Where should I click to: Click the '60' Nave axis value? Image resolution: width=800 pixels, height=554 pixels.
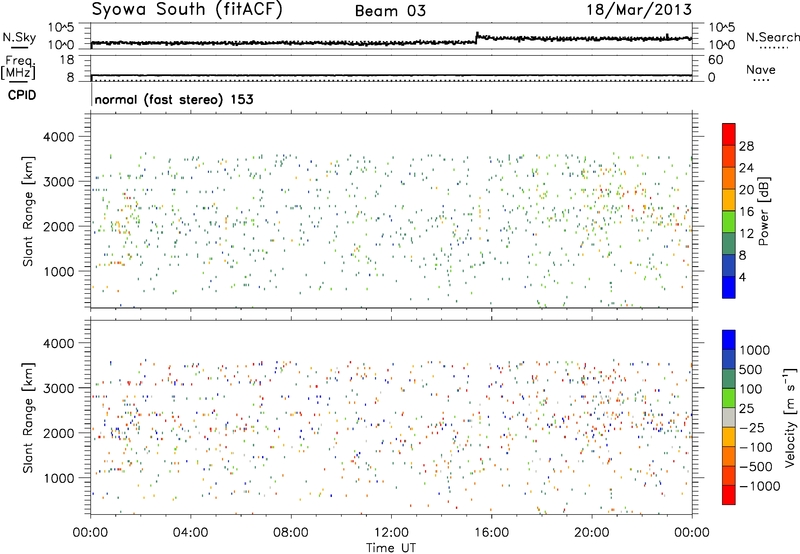(x=716, y=60)
